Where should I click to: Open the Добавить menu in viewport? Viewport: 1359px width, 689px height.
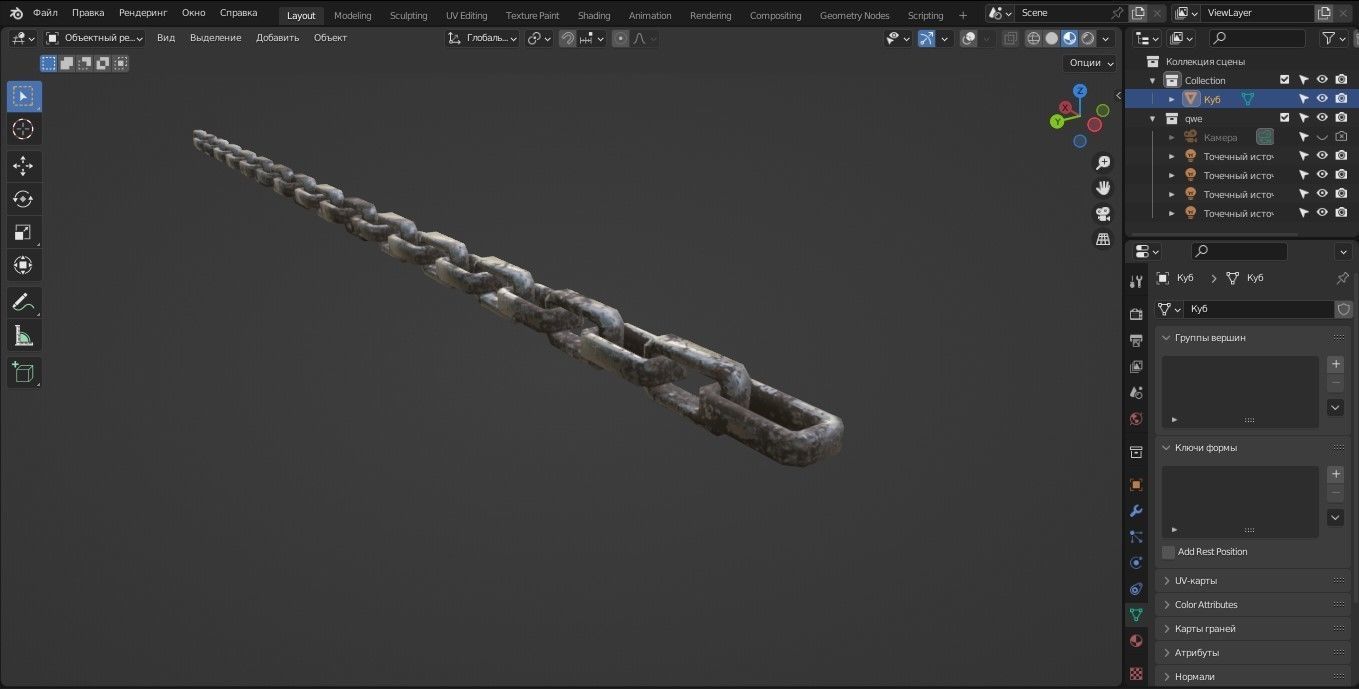point(277,38)
